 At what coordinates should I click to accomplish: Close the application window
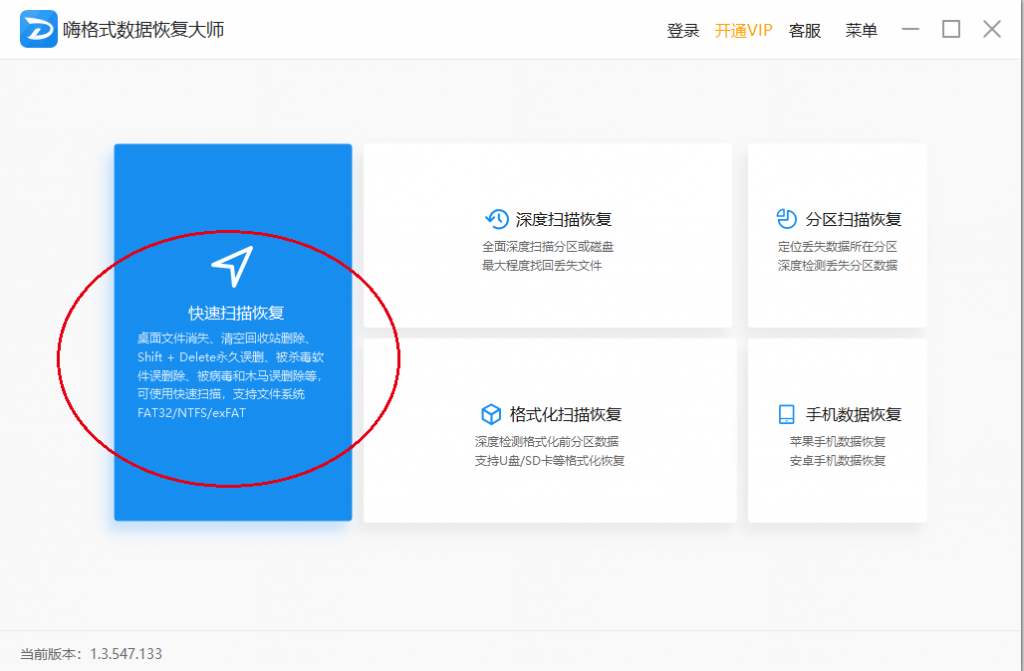pos(992,29)
